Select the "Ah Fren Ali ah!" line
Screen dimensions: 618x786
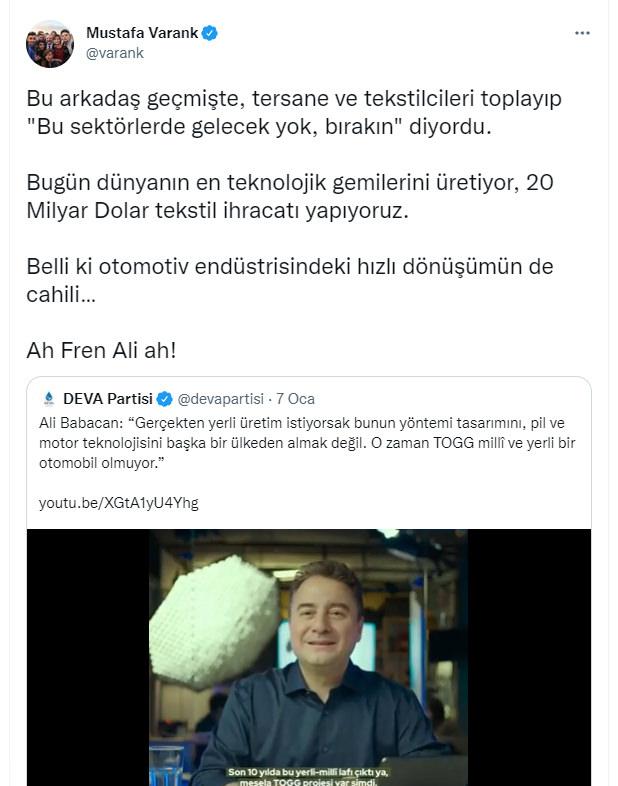tap(103, 351)
